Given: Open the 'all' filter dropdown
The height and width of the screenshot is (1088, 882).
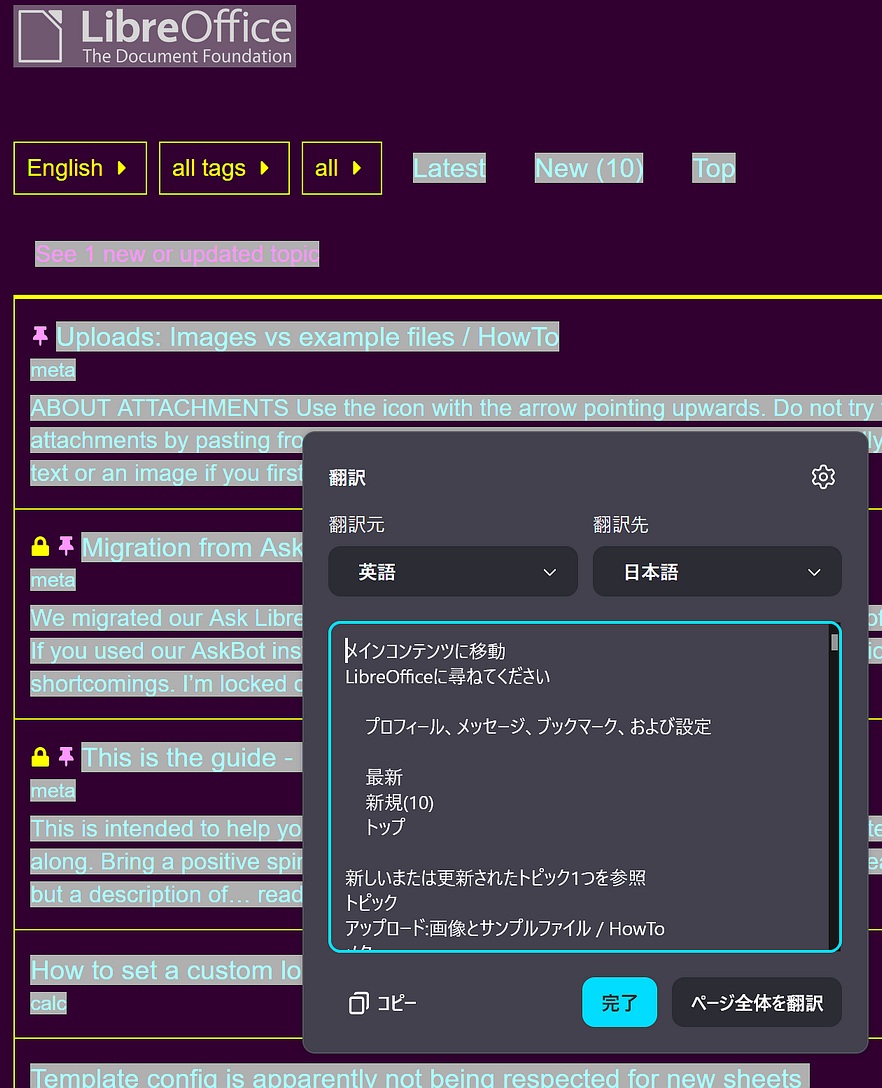Looking at the screenshot, I should [341, 168].
